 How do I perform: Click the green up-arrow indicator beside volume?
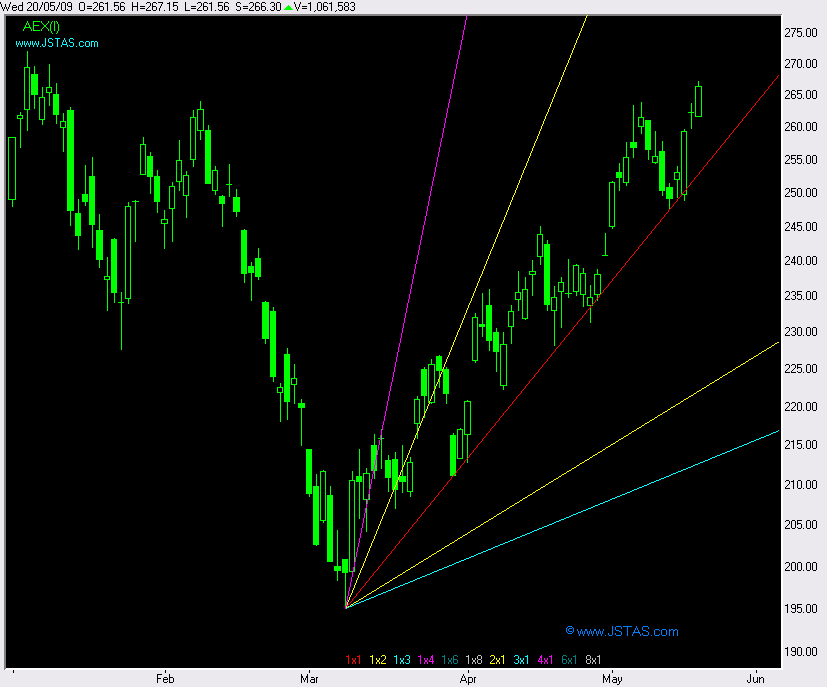click(x=289, y=7)
